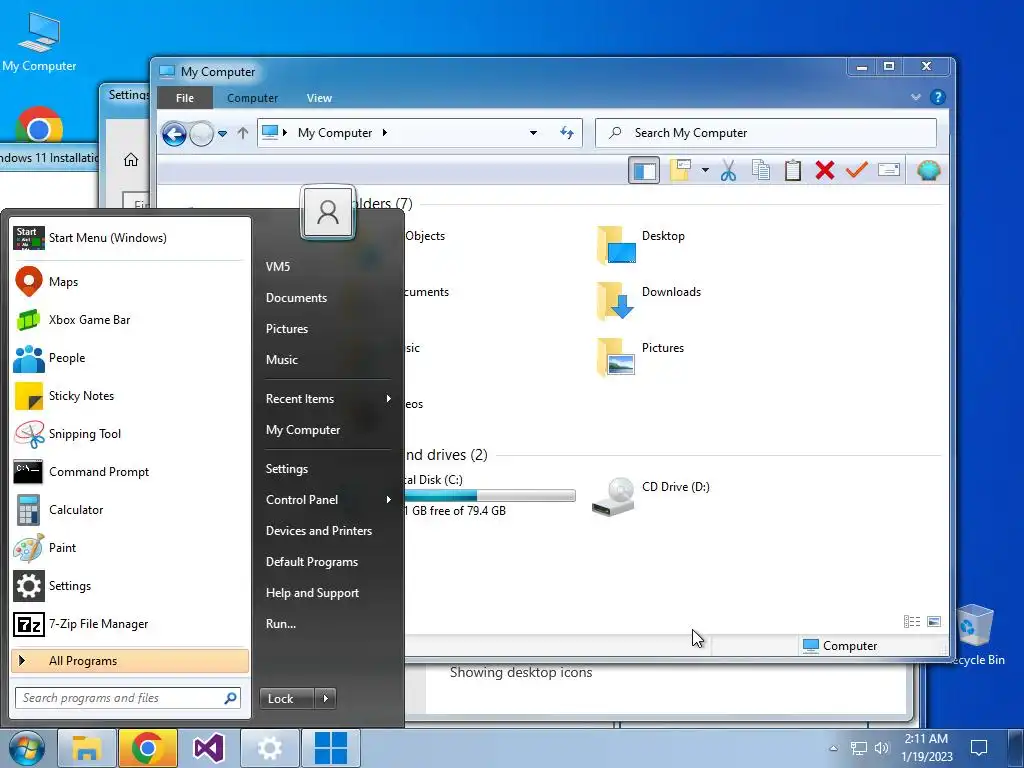Open Visual Studio from the taskbar
This screenshot has width=1024, height=768.
209,748
